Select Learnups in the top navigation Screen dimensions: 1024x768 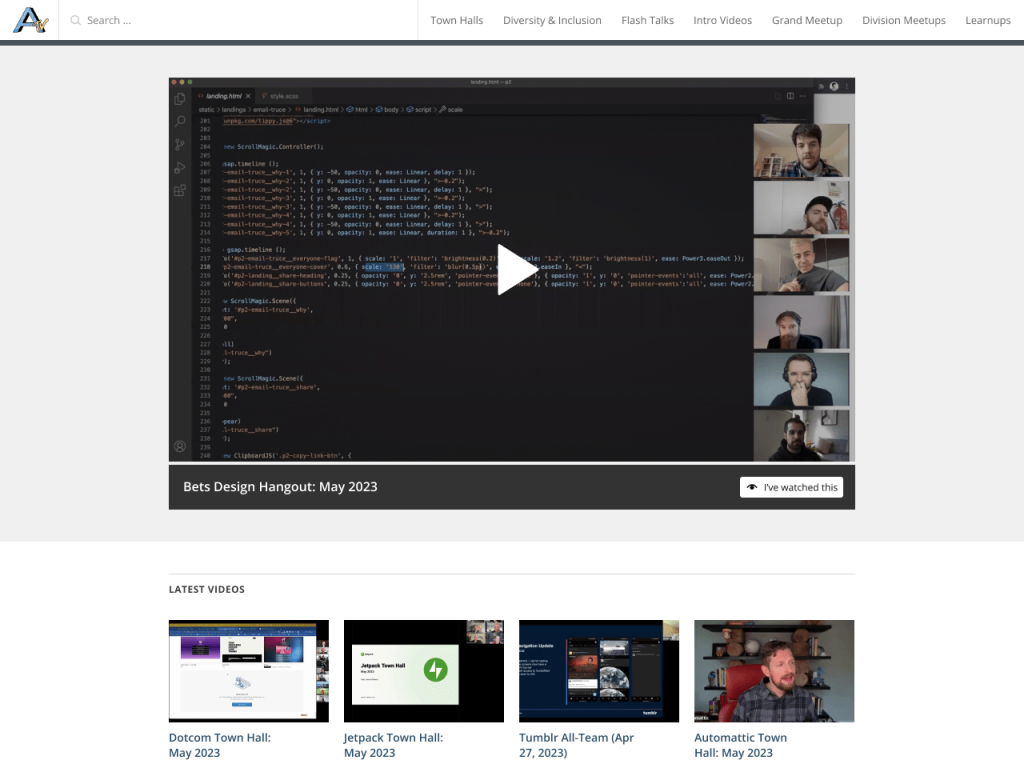click(x=987, y=20)
